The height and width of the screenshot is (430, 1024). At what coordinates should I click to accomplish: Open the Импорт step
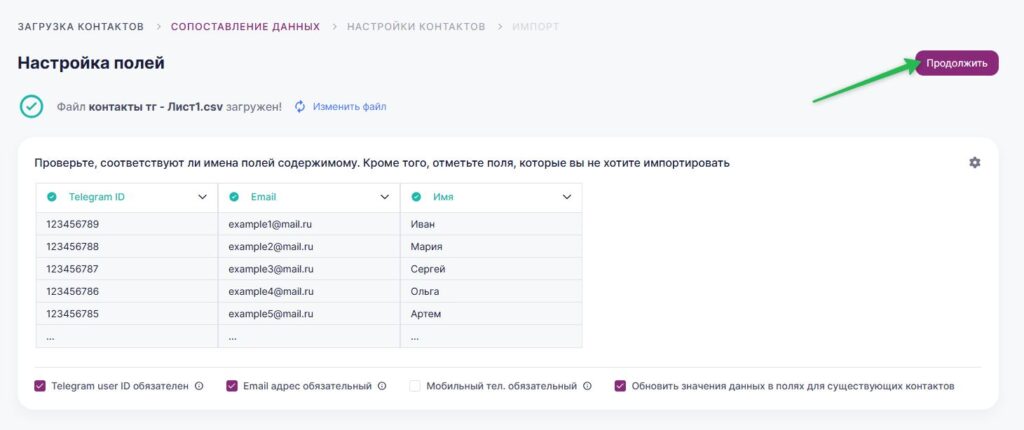(x=536, y=27)
